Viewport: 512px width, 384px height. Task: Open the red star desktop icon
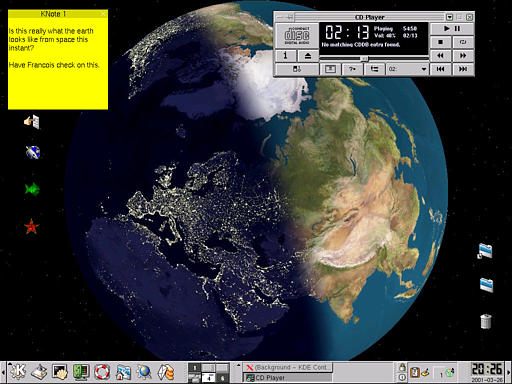[32, 227]
